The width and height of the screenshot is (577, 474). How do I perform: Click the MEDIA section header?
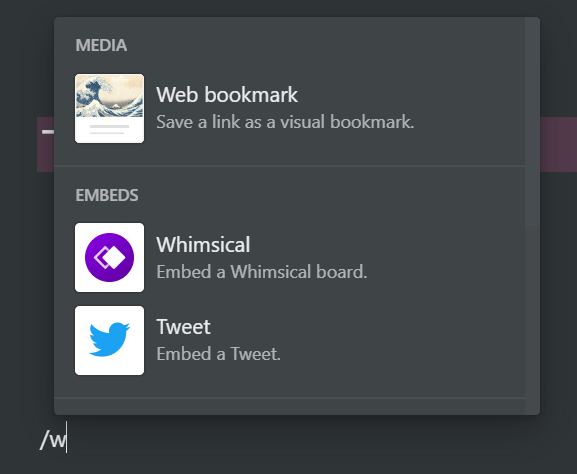pyautogui.click(x=101, y=45)
